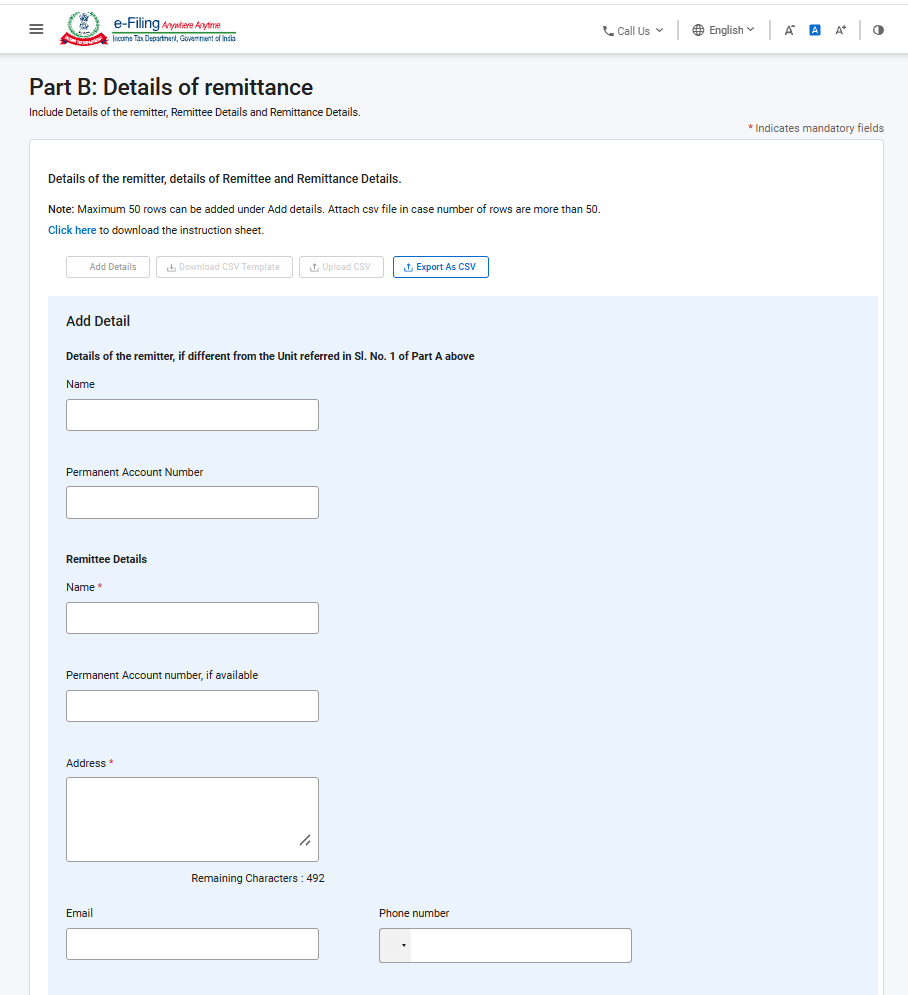908x995 pixels.
Task: Click the Add Details button
Action: pyautogui.click(x=108, y=267)
